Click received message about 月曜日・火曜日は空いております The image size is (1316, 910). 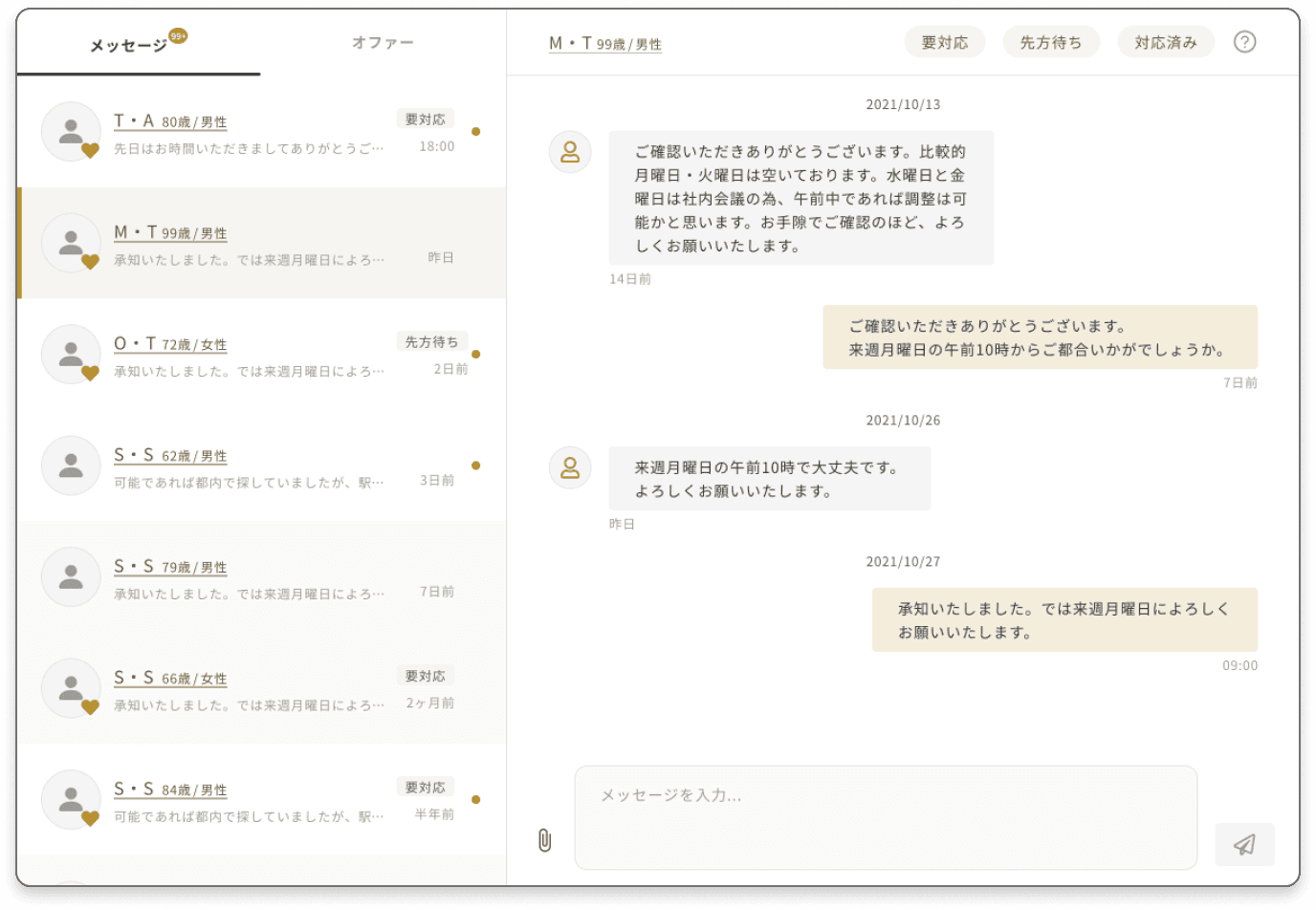click(801, 198)
